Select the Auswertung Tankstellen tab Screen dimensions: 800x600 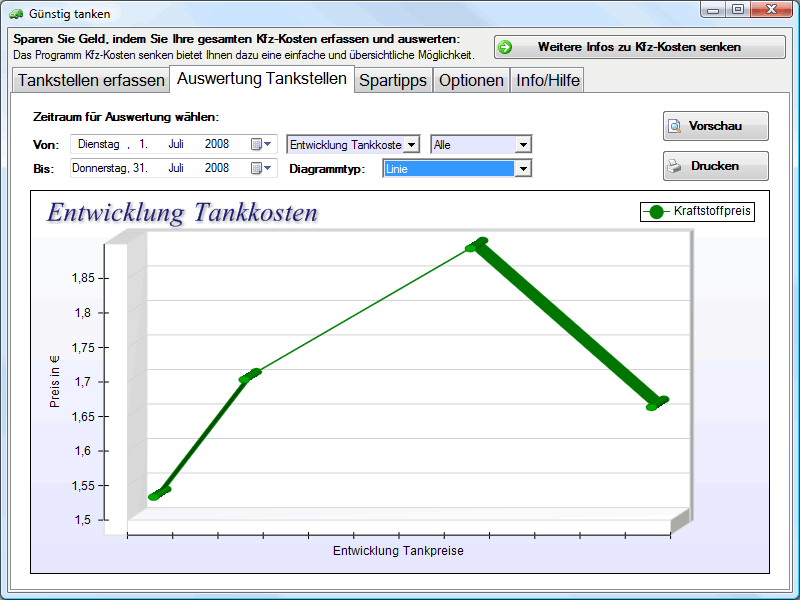coord(262,79)
